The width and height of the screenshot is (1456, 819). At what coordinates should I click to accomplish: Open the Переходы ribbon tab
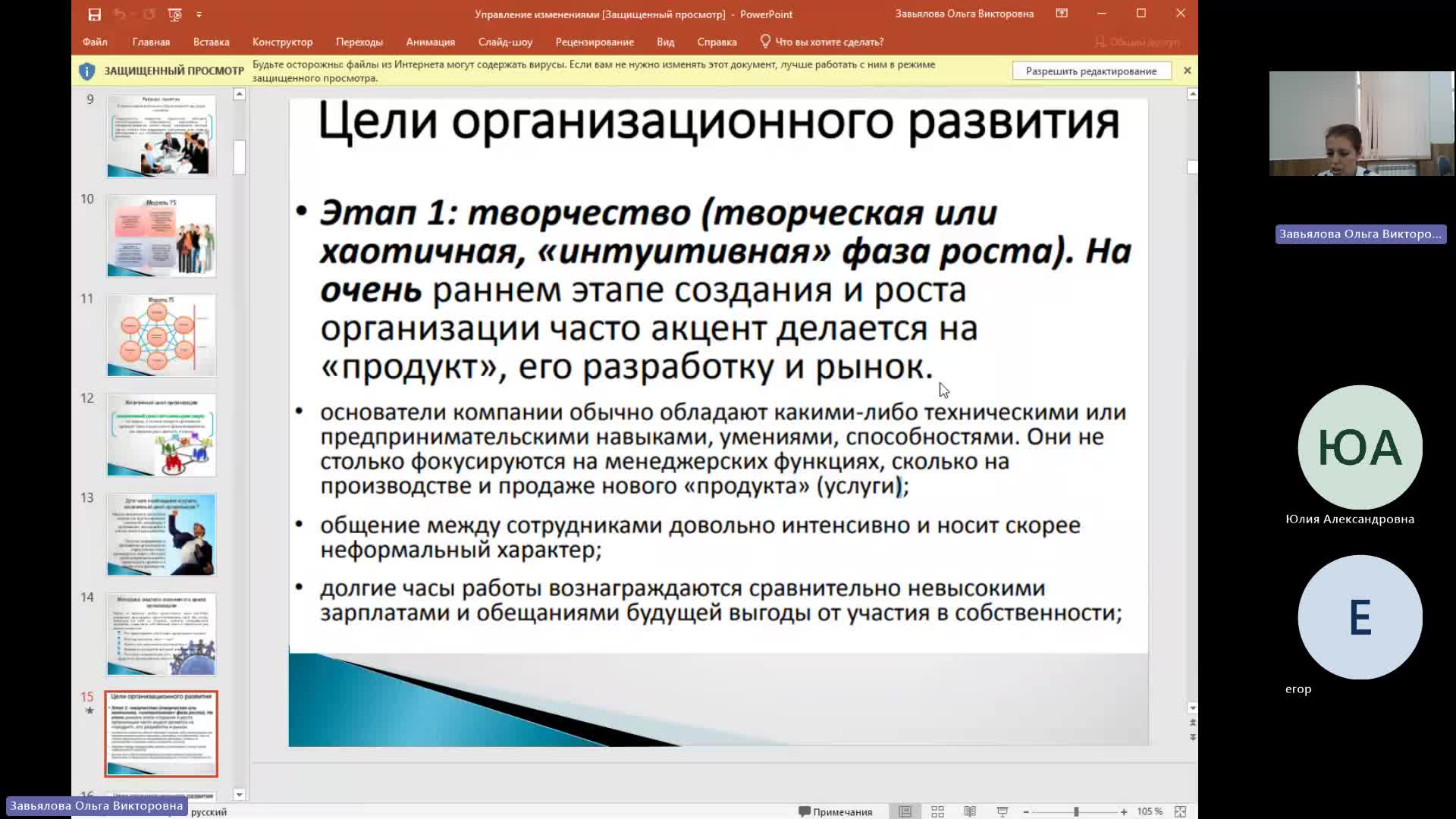point(359,42)
